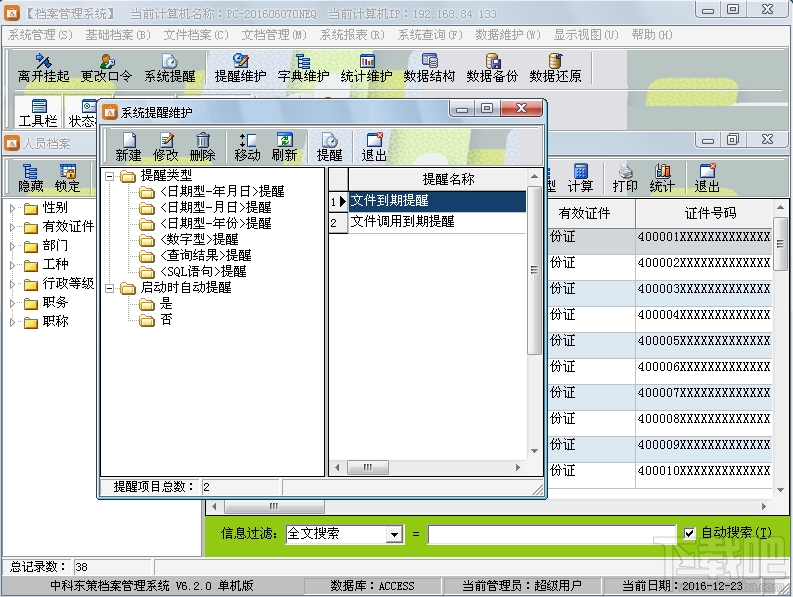Click 统计 in 人员档案 toolbar
793x597 pixels.
point(662,178)
